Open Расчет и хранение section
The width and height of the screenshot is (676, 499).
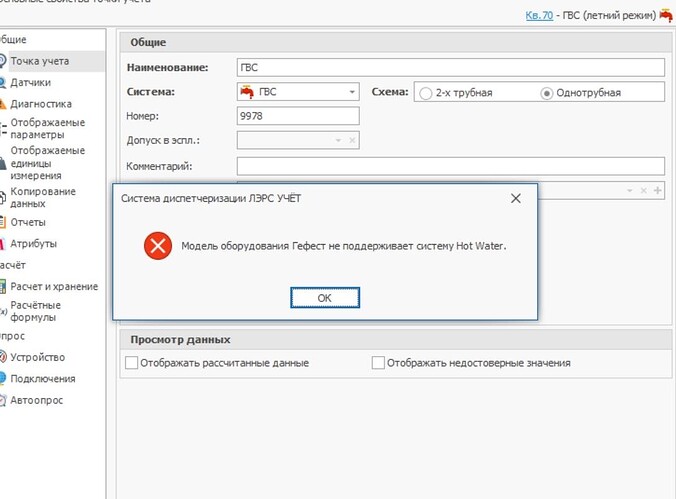[54, 286]
